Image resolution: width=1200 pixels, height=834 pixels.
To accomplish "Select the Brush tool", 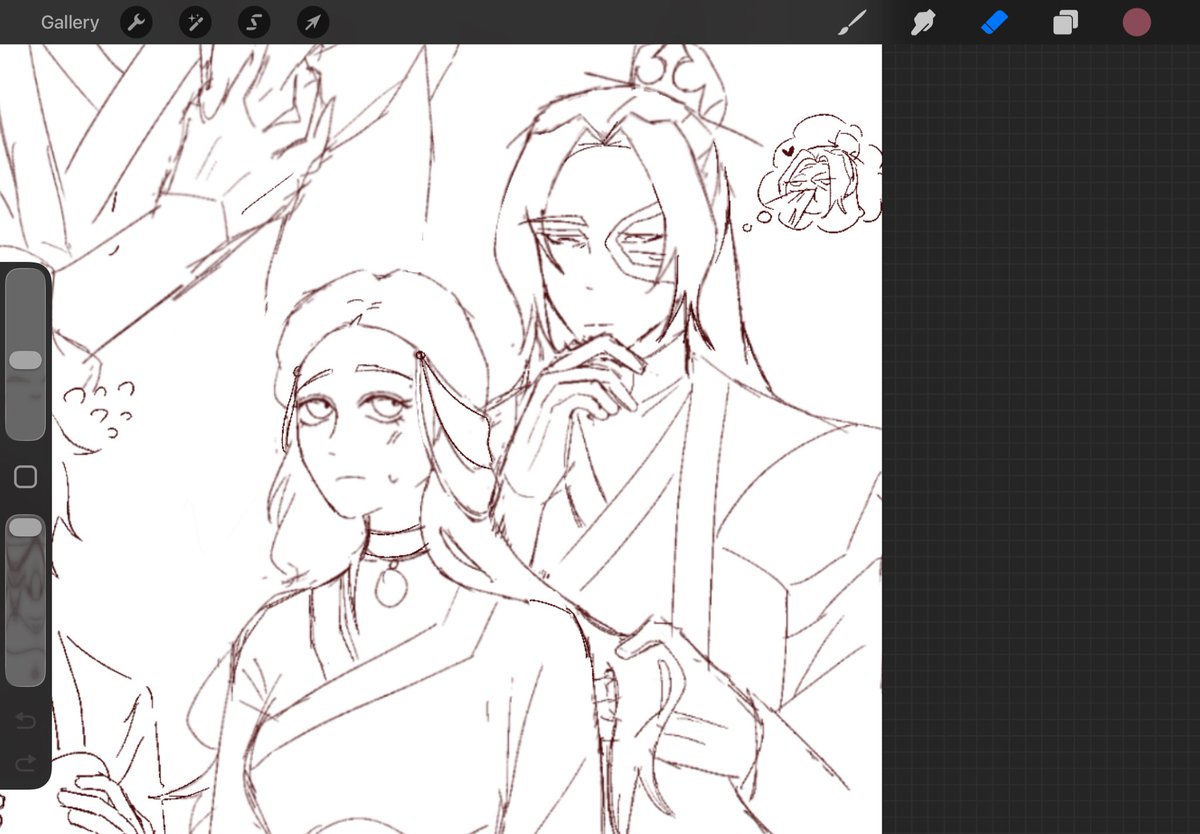I will pyautogui.click(x=852, y=22).
